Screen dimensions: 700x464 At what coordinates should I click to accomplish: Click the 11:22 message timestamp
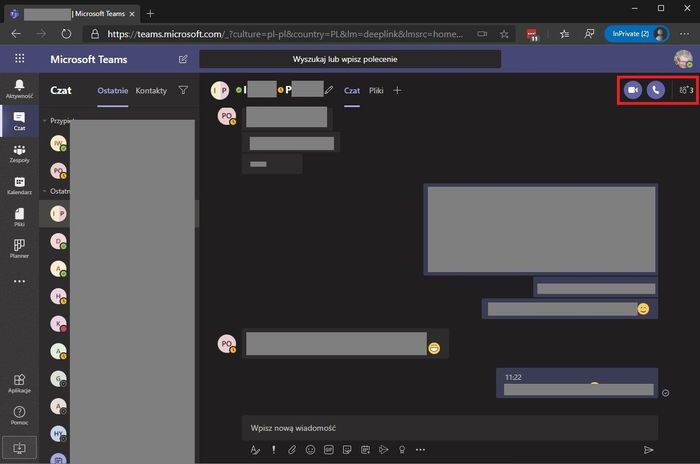click(x=513, y=377)
